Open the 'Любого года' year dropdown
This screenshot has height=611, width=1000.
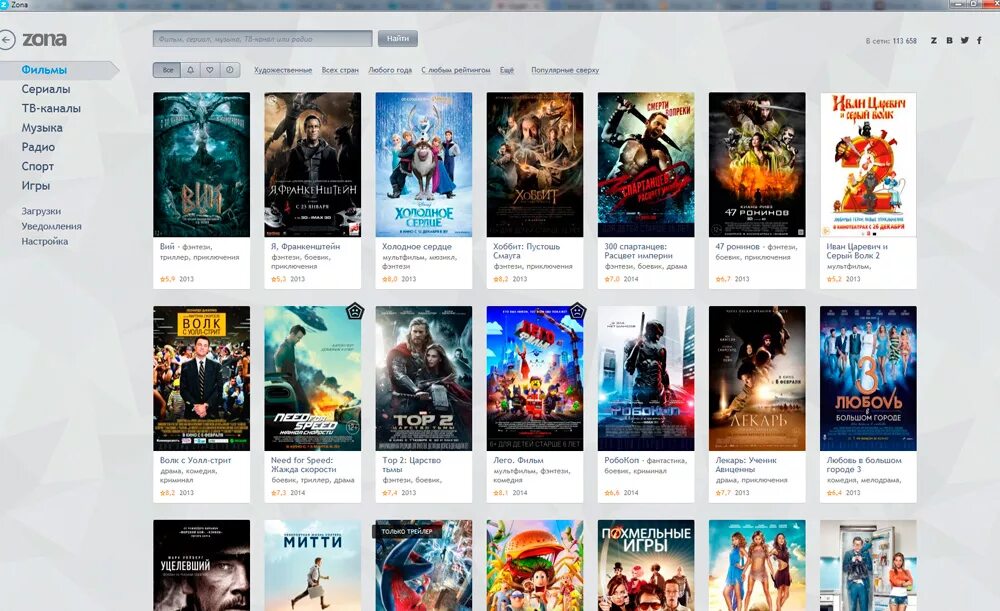tap(390, 70)
